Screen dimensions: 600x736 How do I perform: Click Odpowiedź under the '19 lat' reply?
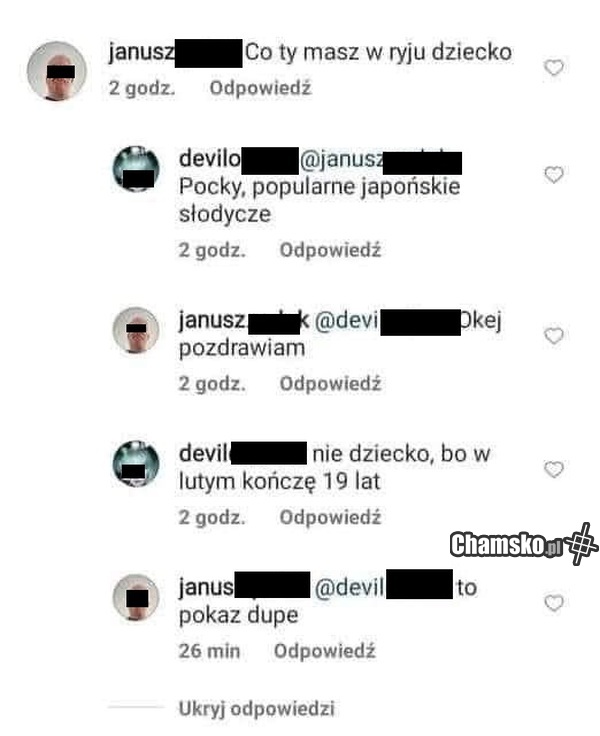pyautogui.click(x=330, y=517)
